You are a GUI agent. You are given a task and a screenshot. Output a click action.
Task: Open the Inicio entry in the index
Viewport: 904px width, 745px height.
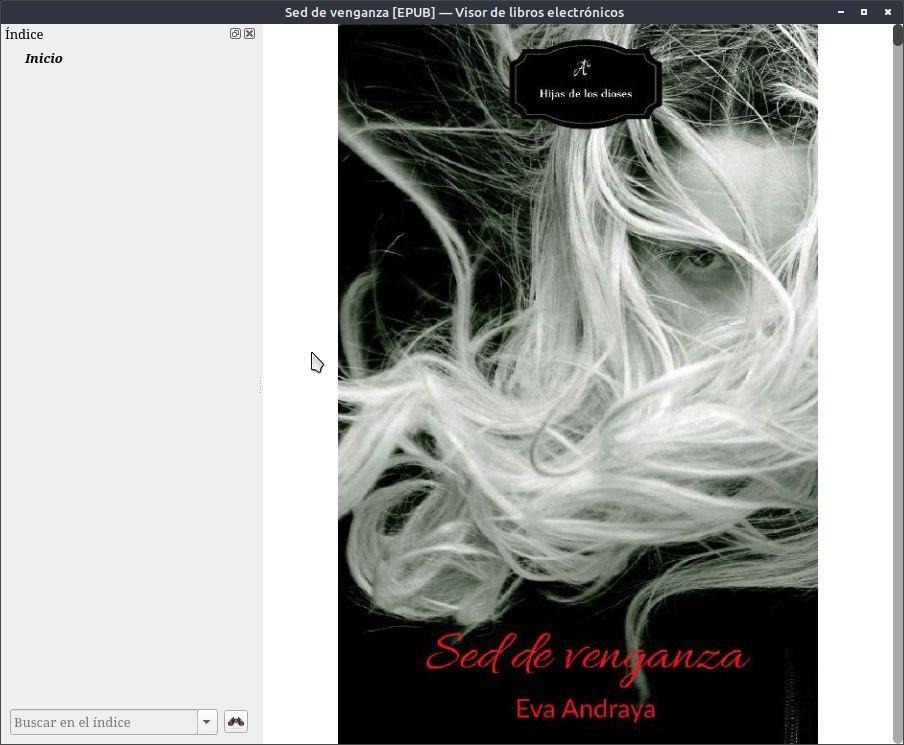pos(43,58)
